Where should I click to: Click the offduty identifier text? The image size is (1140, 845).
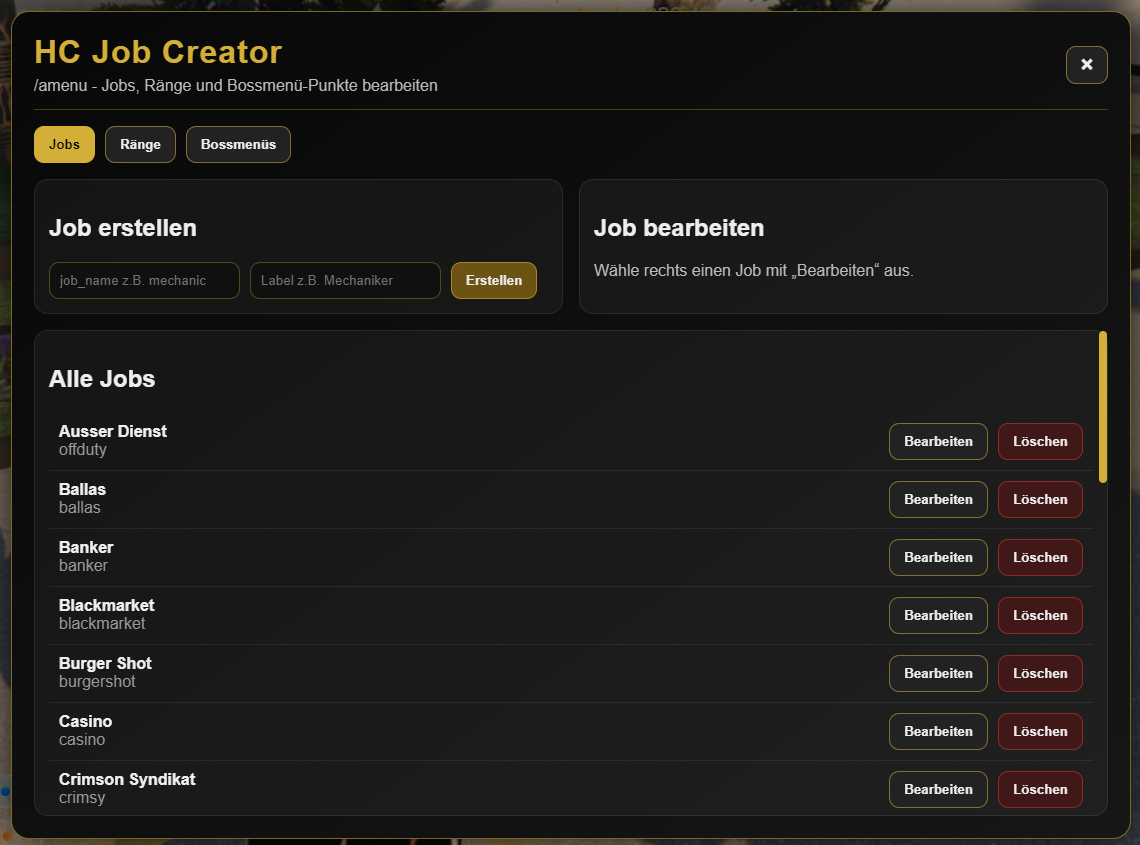83,449
